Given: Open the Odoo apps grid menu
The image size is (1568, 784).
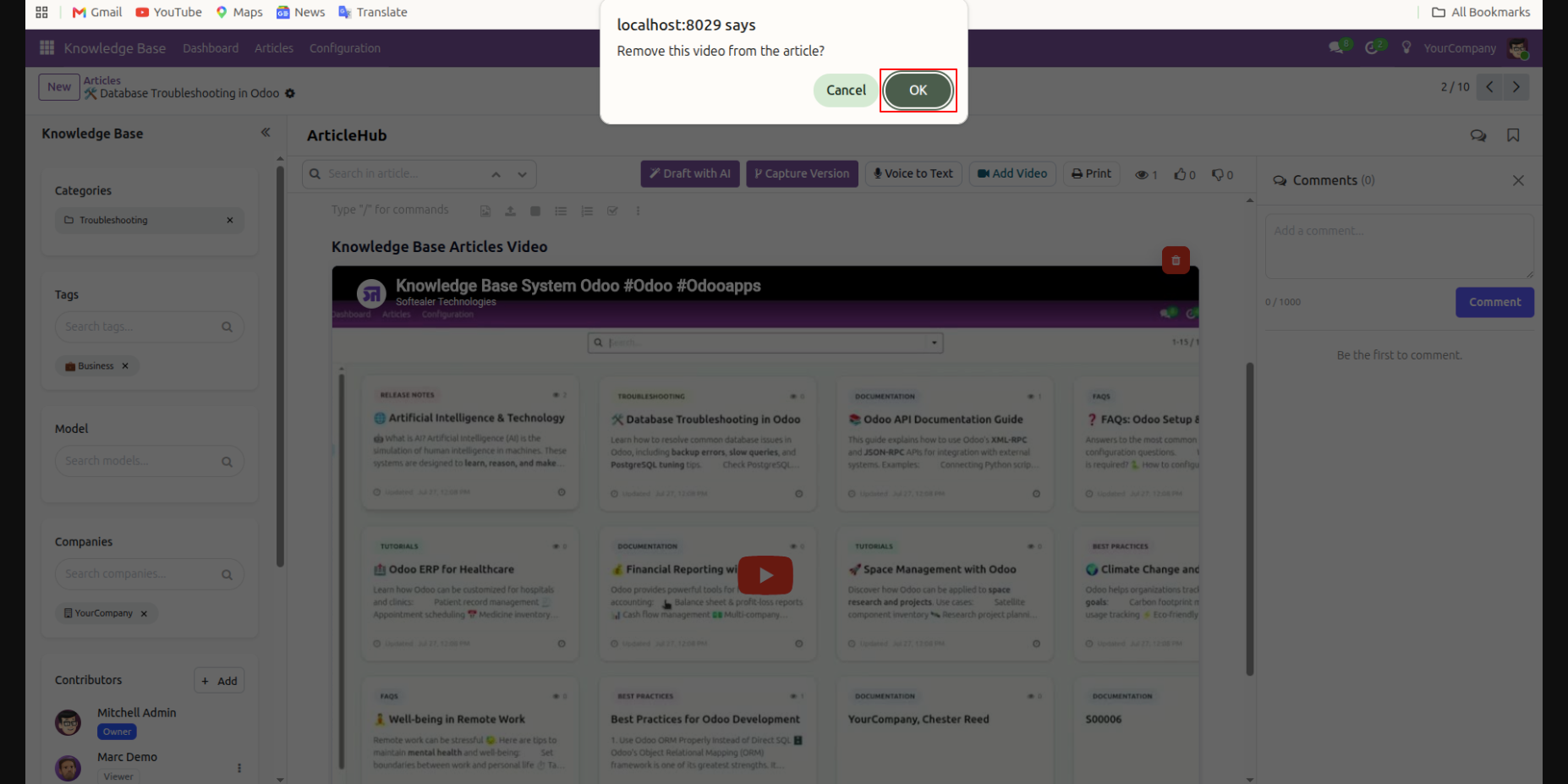Looking at the screenshot, I should (x=47, y=48).
